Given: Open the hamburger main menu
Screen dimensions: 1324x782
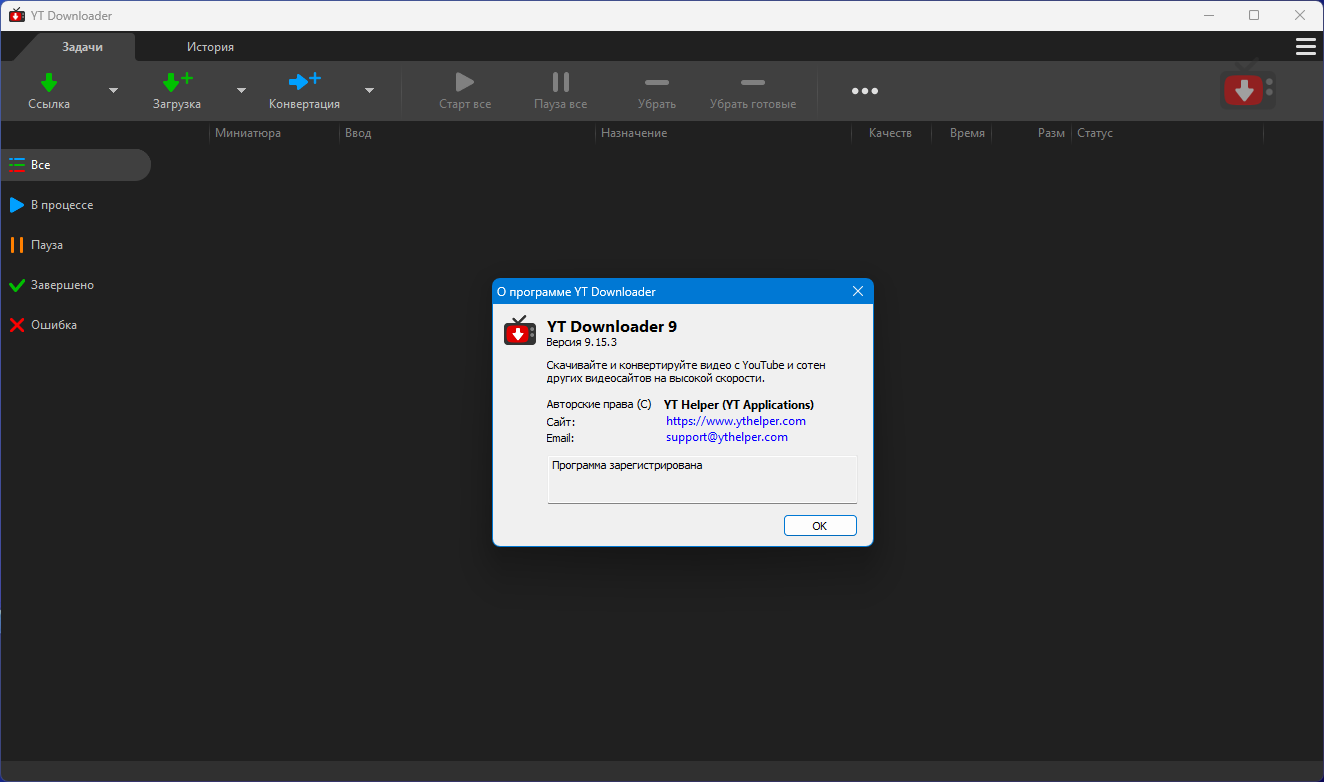Looking at the screenshot, I should (x=1305, y=46).
